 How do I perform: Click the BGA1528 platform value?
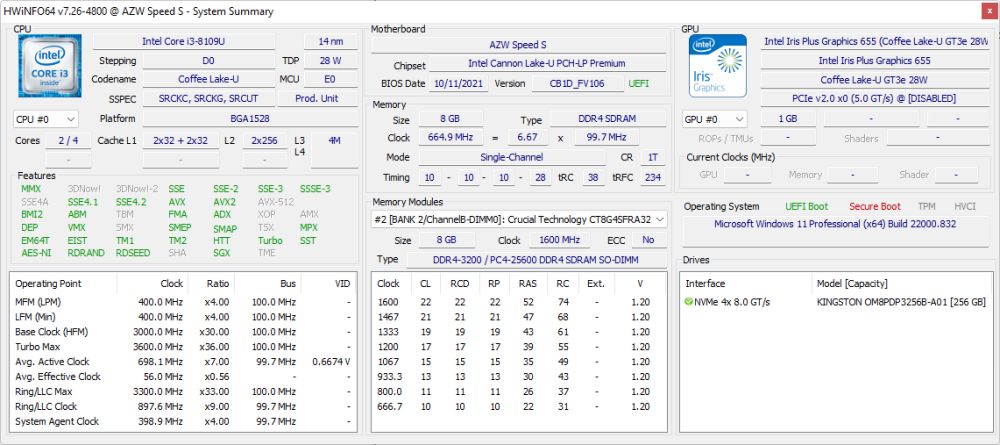tap(250, 119)
